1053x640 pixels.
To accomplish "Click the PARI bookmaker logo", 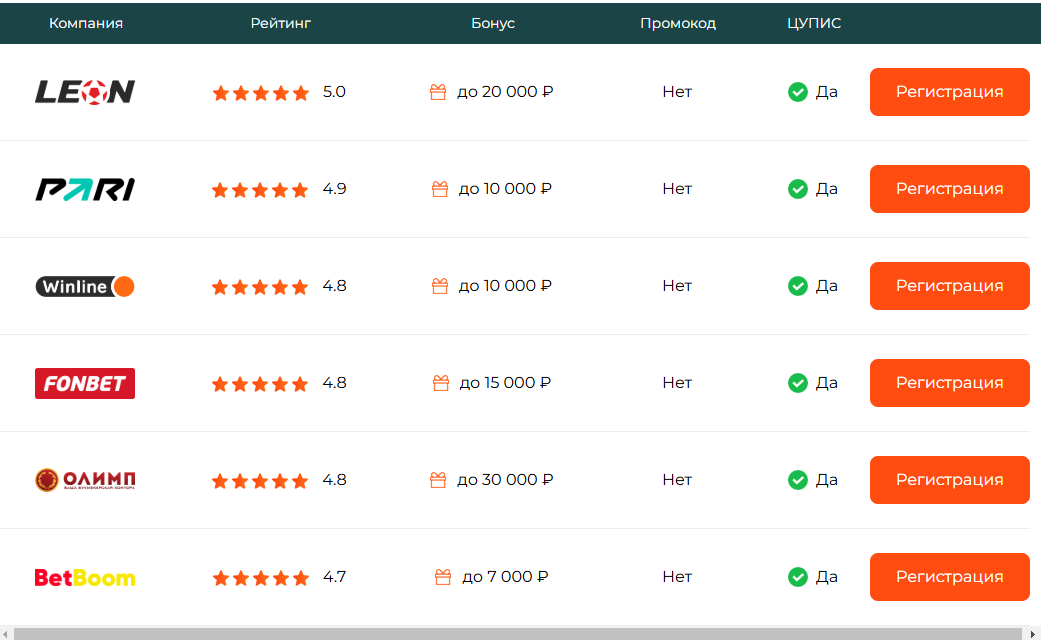I will (85, 189).
